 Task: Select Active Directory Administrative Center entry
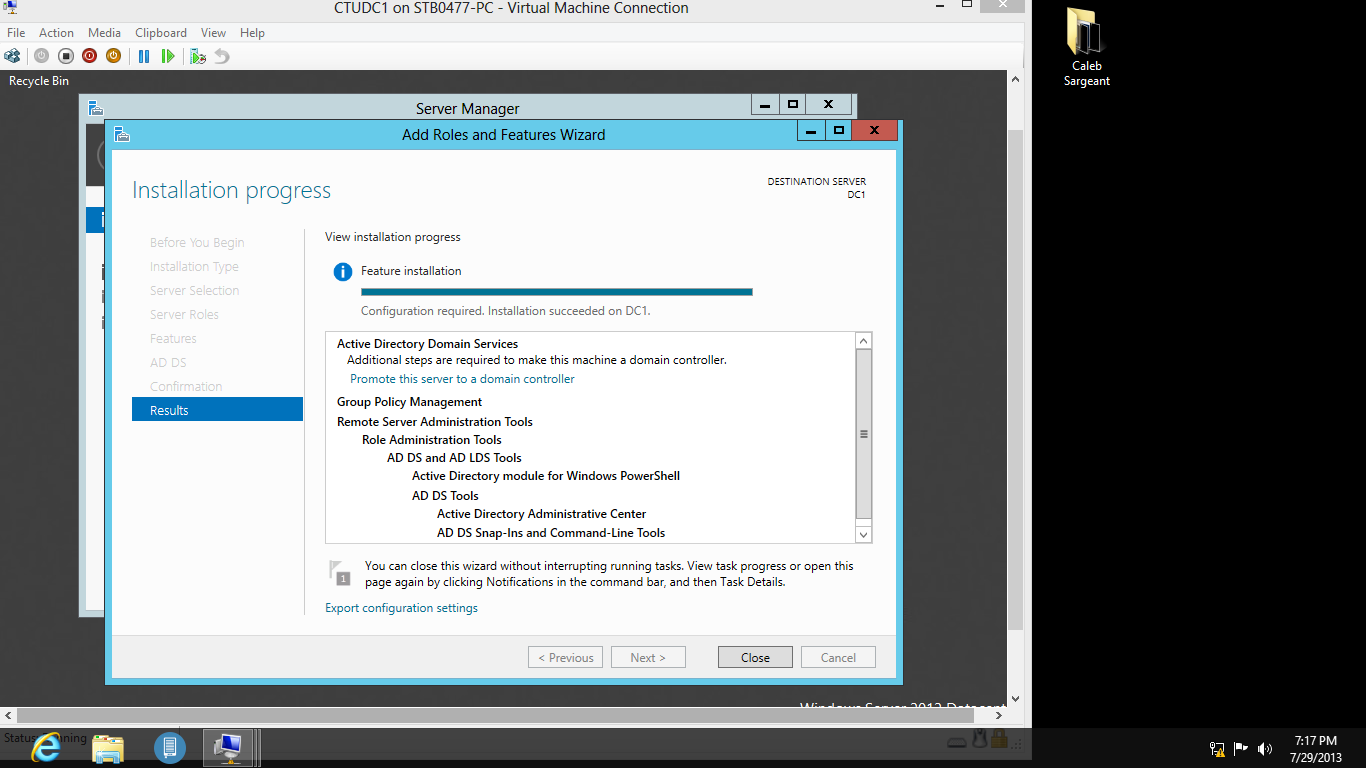click(x=542, y=514)
